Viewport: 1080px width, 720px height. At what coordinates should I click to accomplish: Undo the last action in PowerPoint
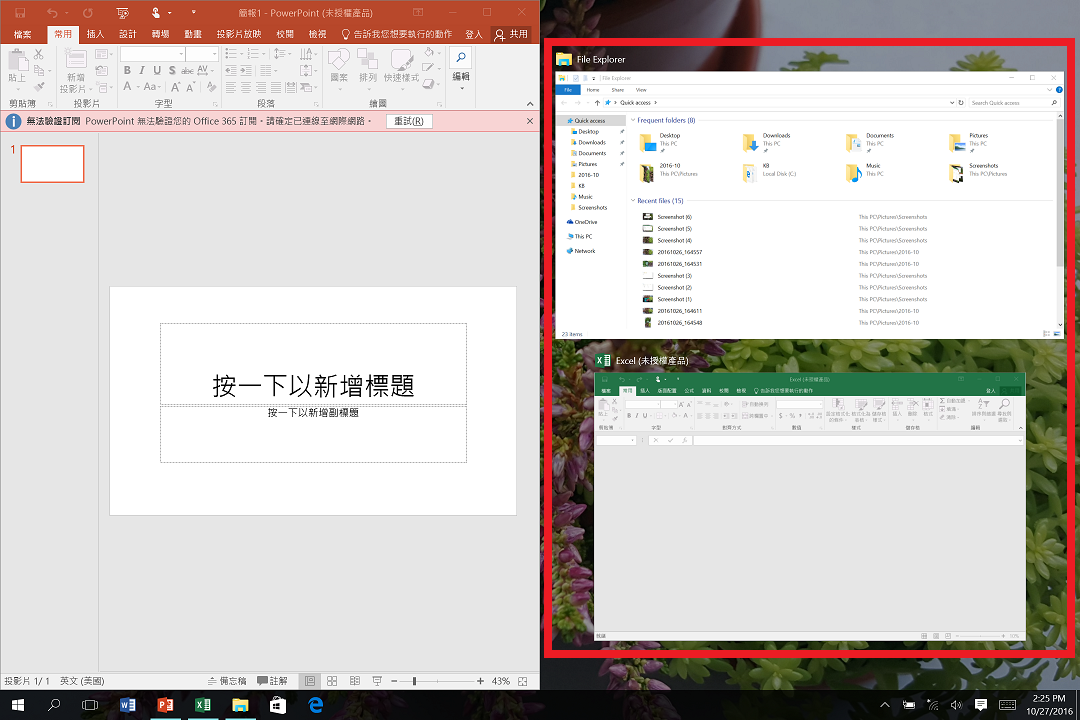point(52,12)
